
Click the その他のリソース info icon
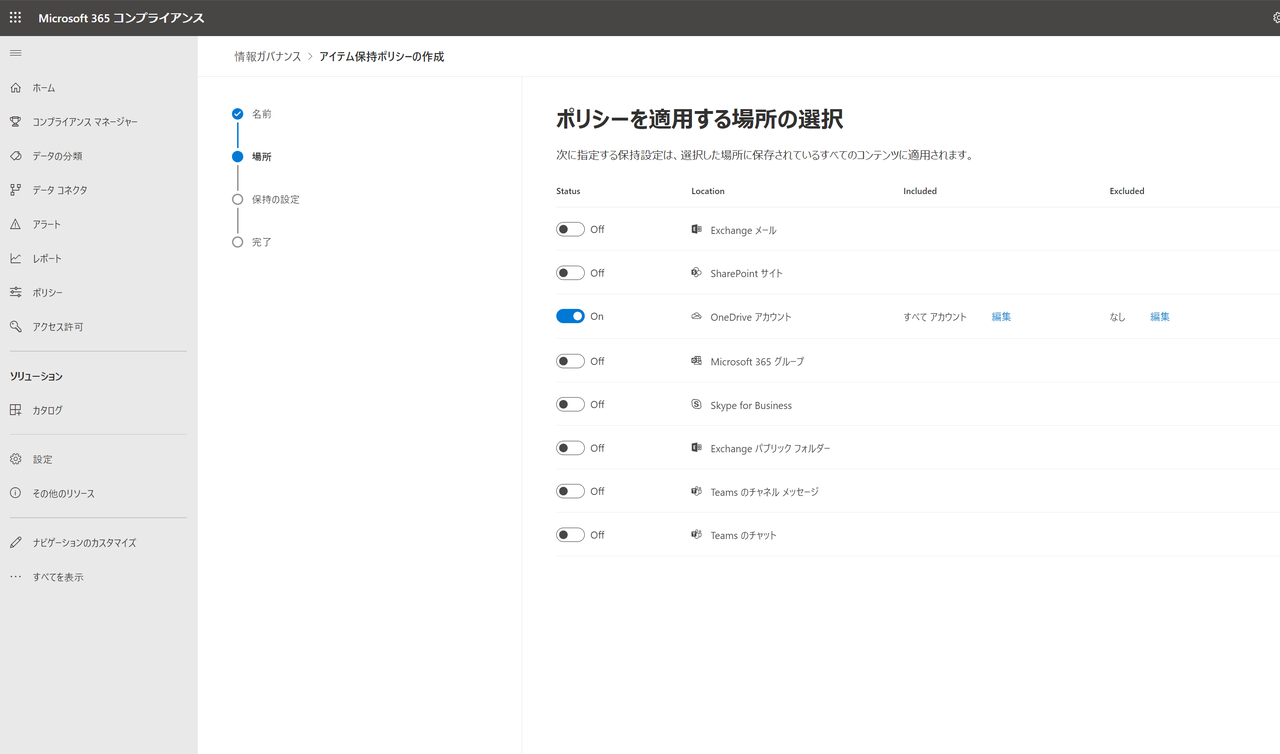15,493
